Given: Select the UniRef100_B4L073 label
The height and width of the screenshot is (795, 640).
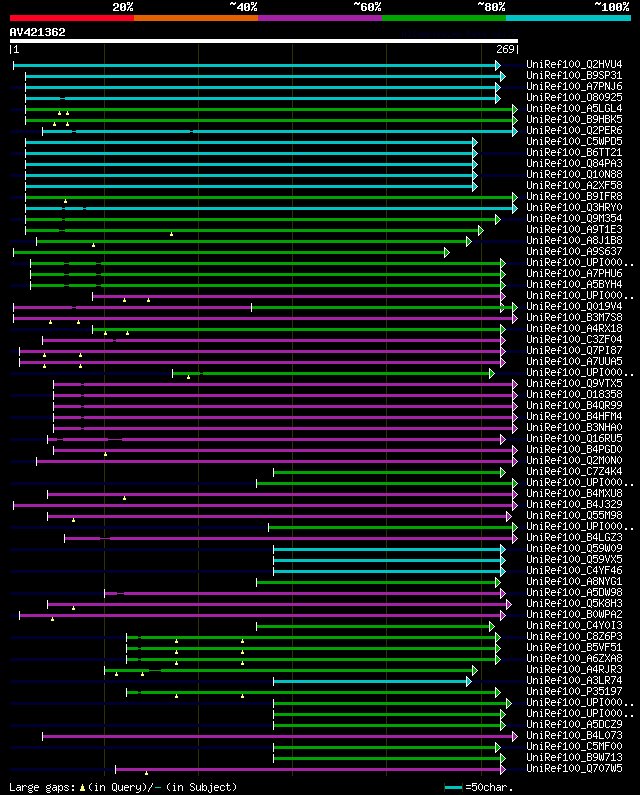Looking at the screenshot, I should (574, 736).
